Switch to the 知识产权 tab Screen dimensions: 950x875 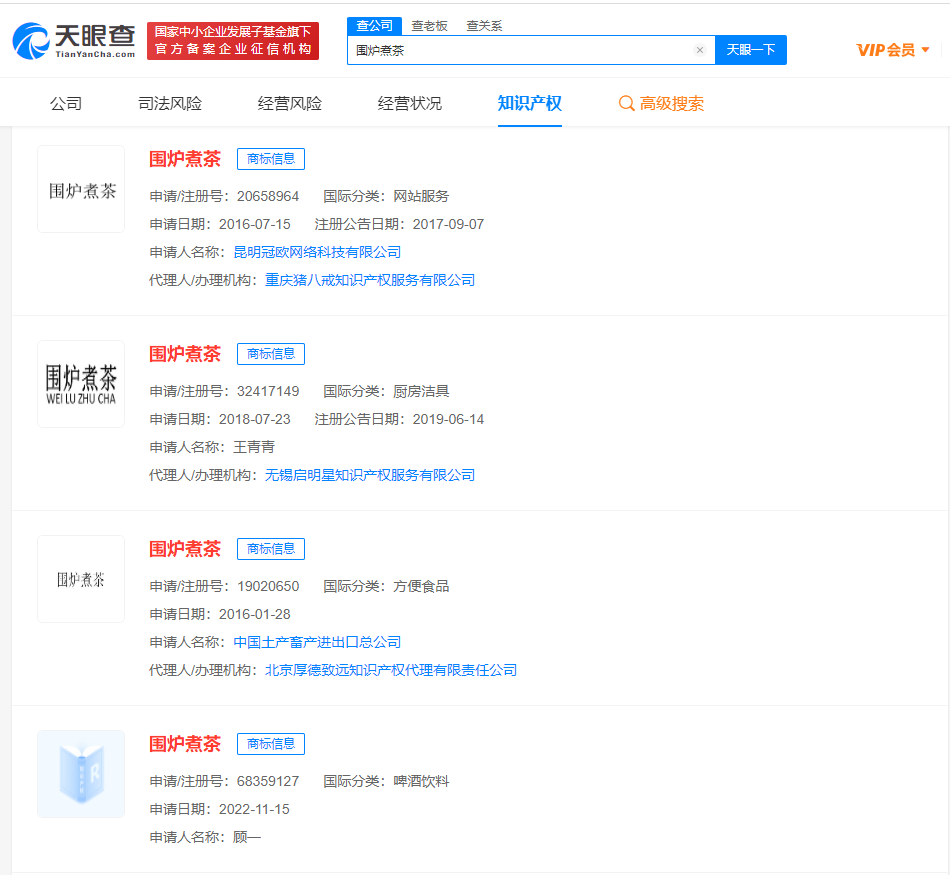[x=530, y=104]
